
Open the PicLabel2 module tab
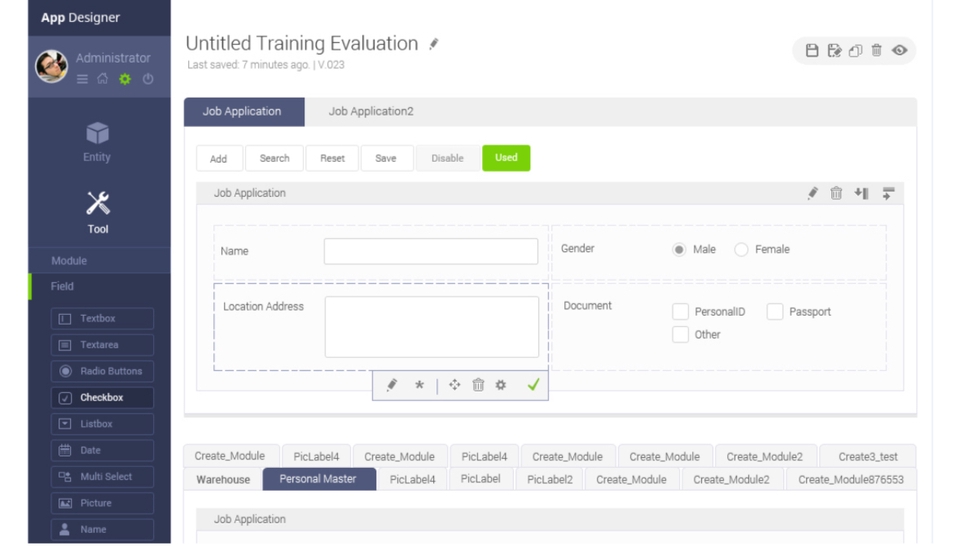550,479
